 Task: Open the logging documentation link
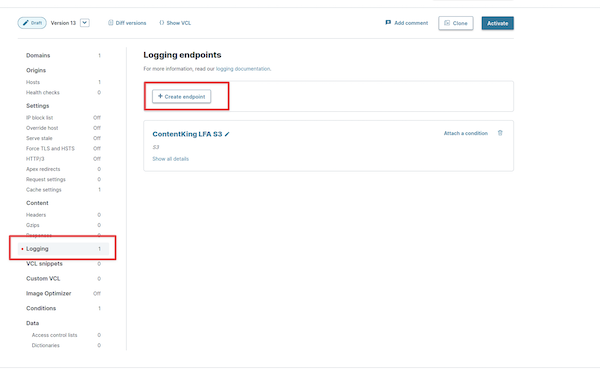[243, 69]
